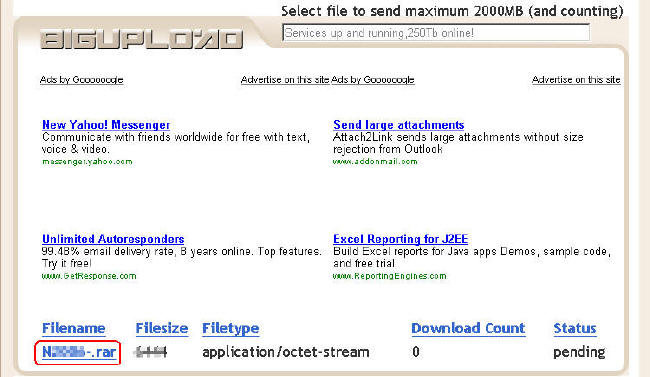Select the download count value 0
This screenshot has width=650, height=377.
[x=416, y=352]
